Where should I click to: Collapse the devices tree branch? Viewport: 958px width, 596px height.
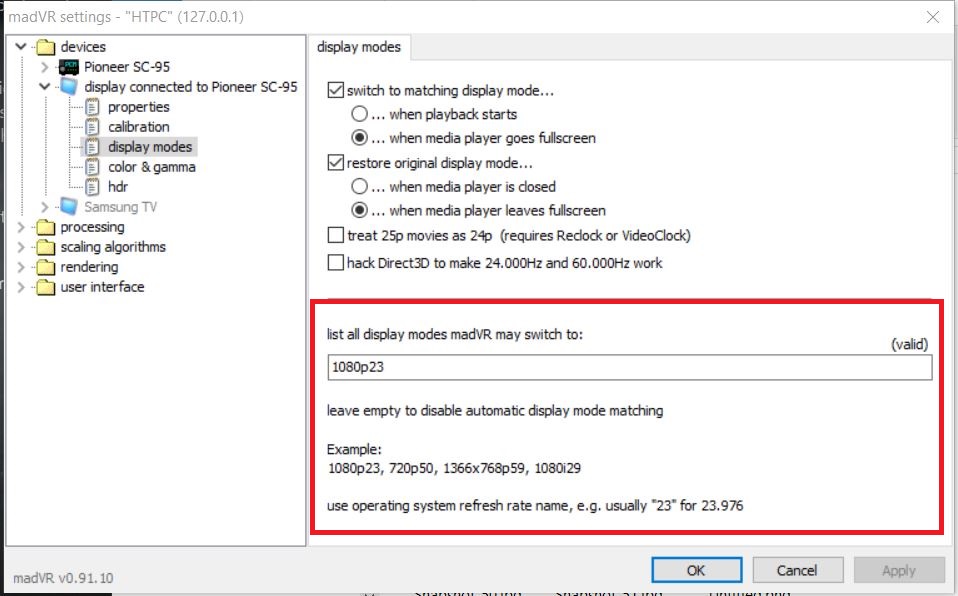tap(20, 46)
